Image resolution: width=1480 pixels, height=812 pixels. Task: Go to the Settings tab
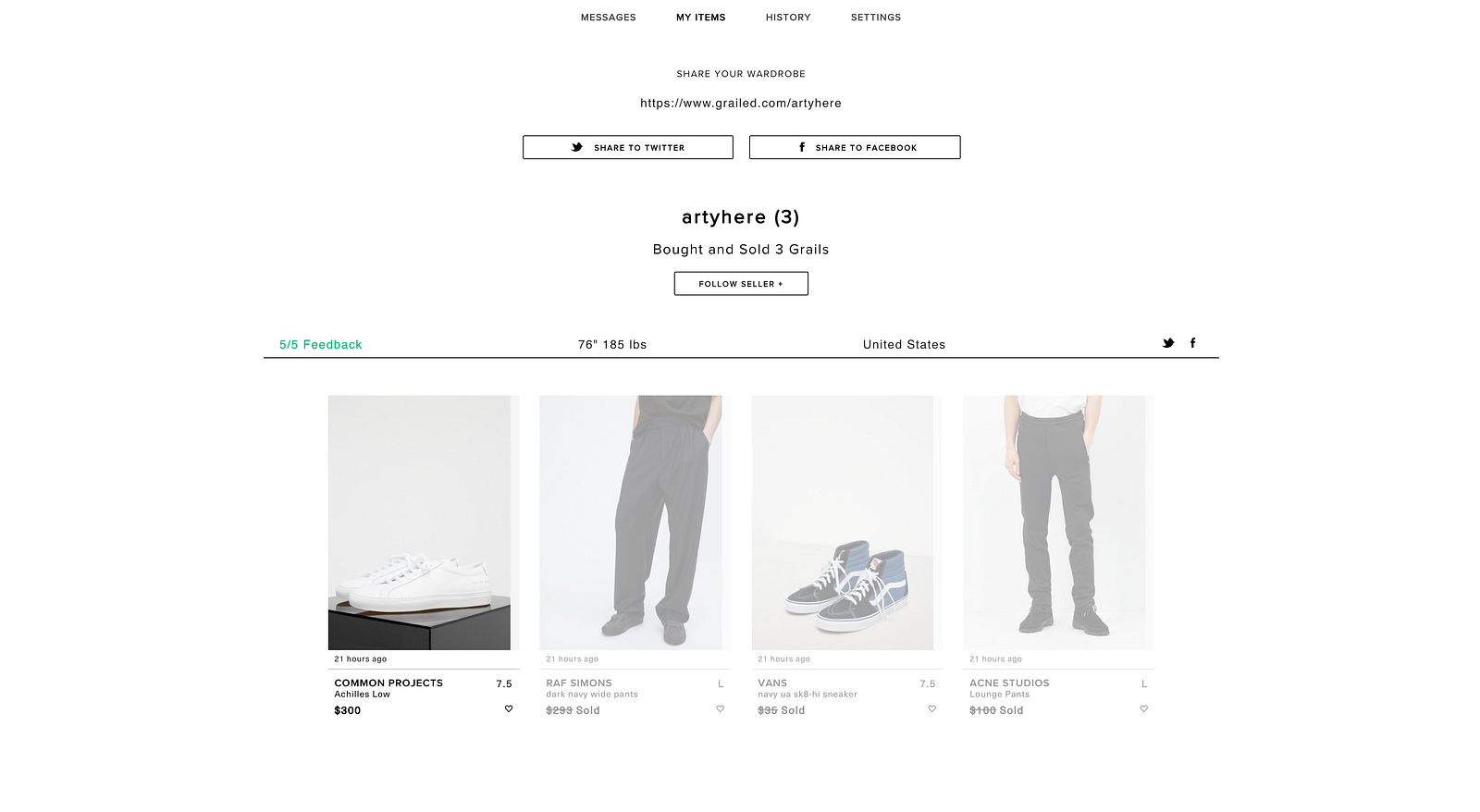(876, 18)
